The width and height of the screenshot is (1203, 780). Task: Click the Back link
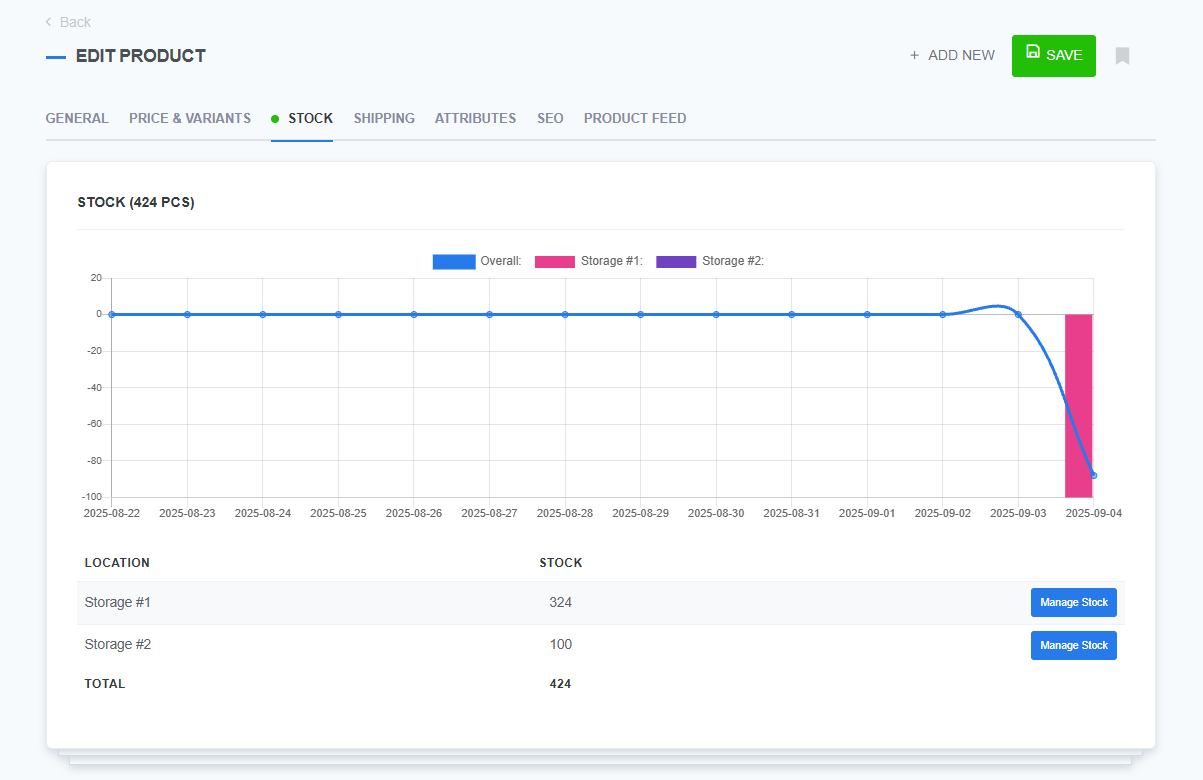pyautogui.click(x=75, y=22)
